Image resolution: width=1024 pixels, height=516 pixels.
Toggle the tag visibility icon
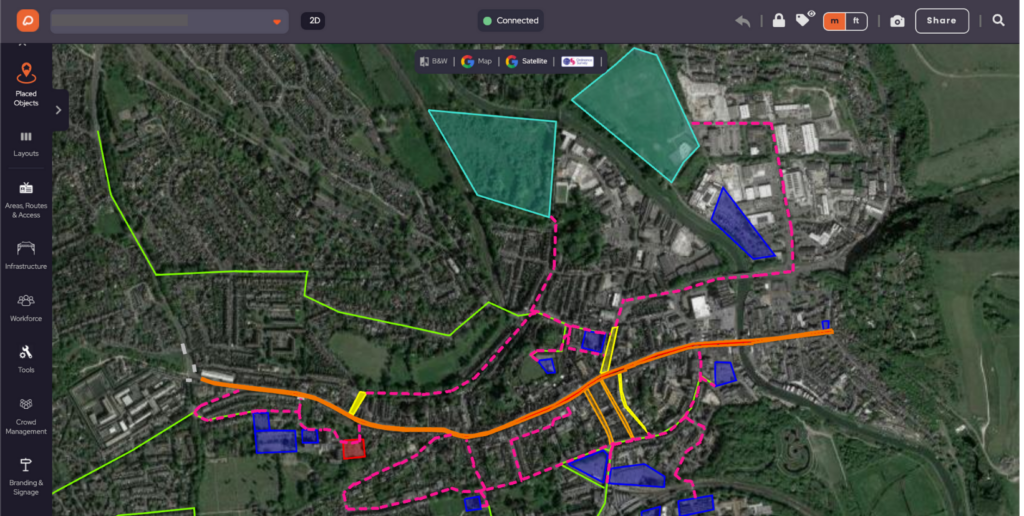coord(805,20)
